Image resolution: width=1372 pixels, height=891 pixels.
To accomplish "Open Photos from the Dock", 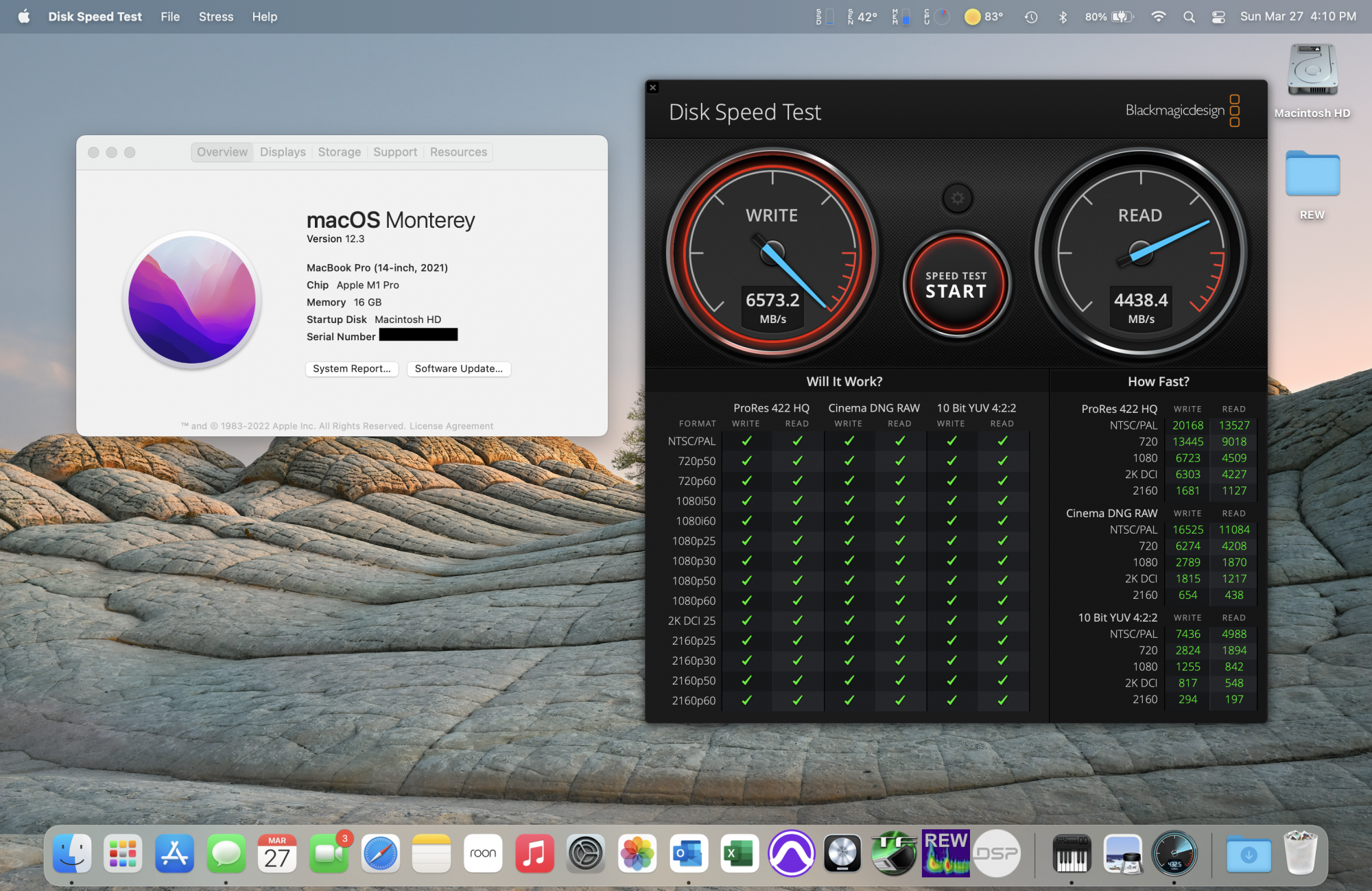I will coord(637,853).
